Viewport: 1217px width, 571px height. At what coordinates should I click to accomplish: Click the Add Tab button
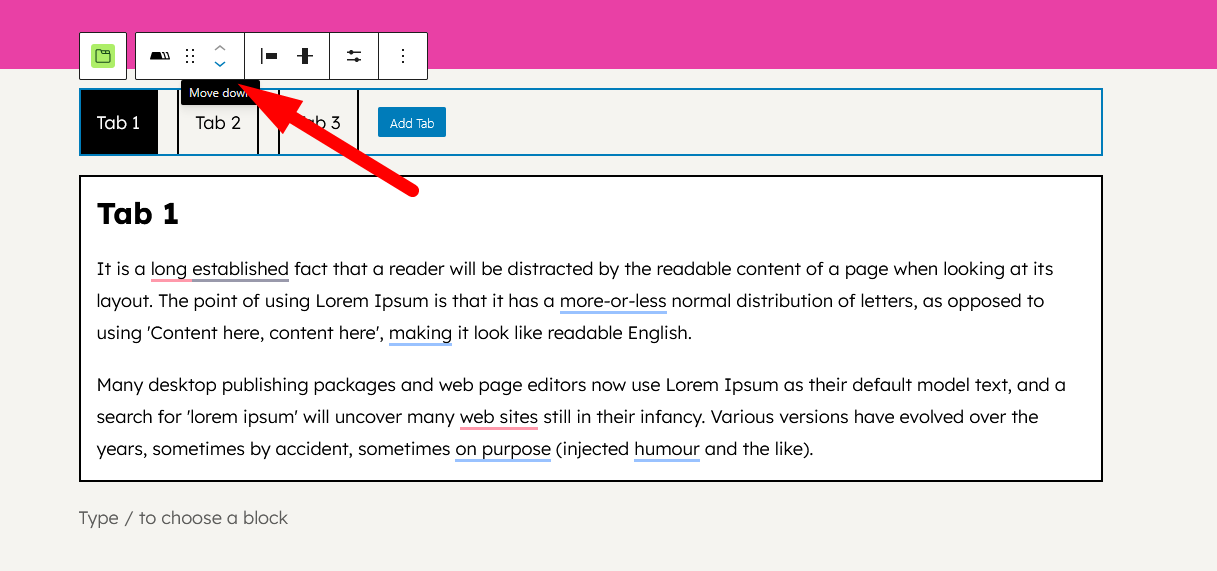(412, 123)
